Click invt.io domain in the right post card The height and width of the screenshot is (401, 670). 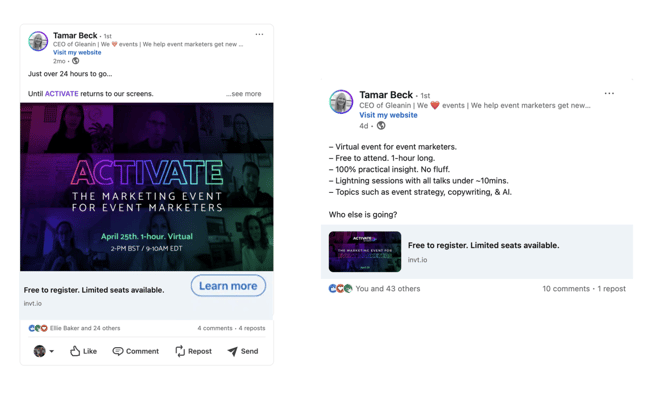point(417,260)
